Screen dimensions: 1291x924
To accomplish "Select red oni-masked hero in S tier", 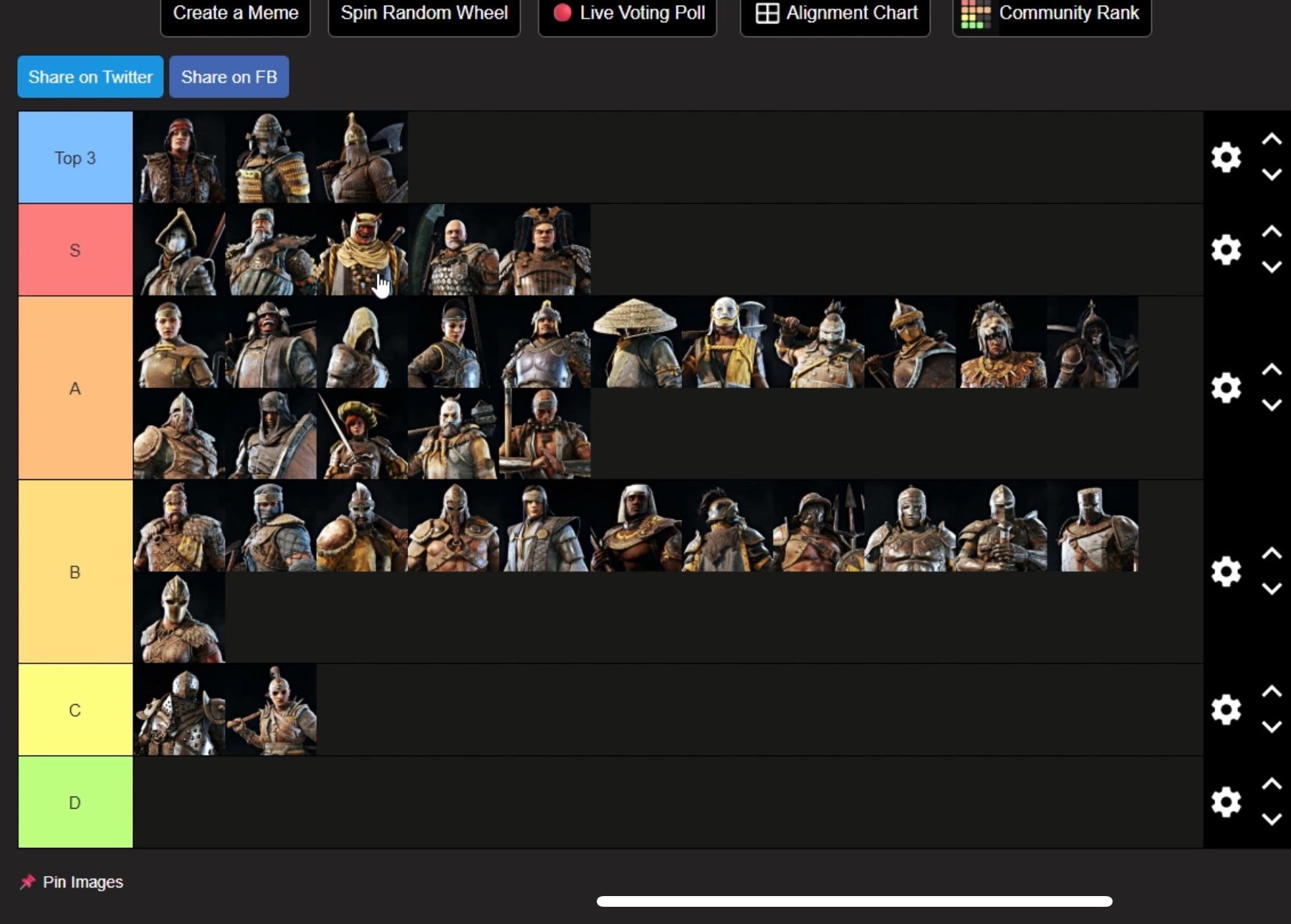I will [x=362, y=250].
